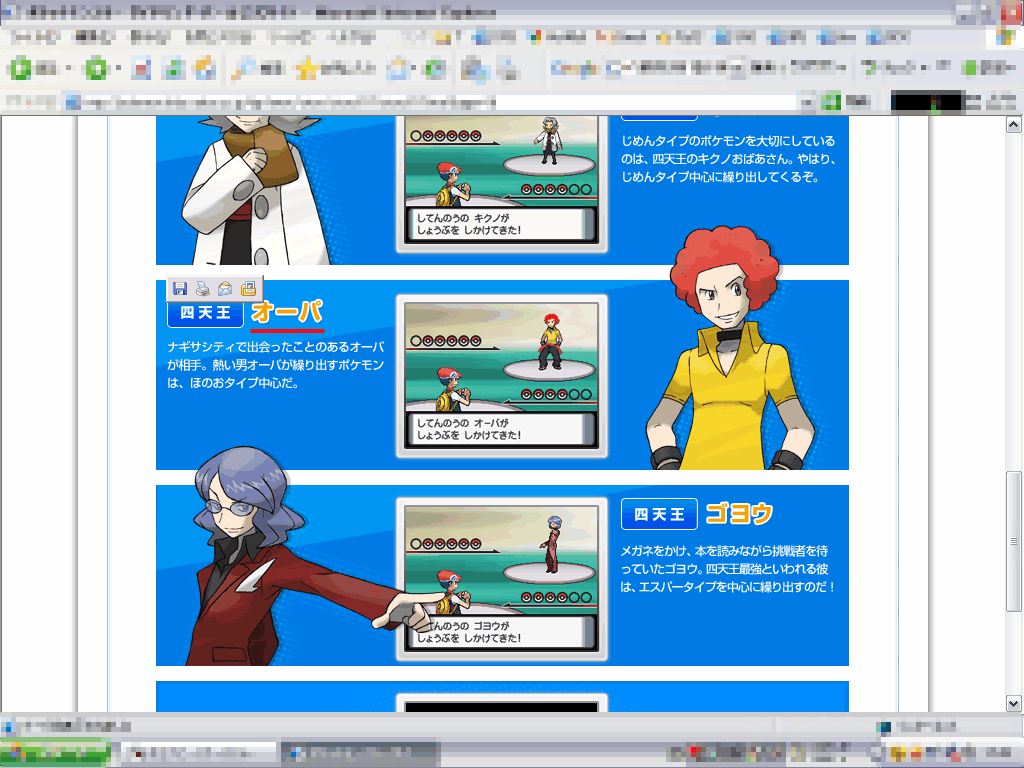Open the Tools menu in the menu bar

coord(291,37)
